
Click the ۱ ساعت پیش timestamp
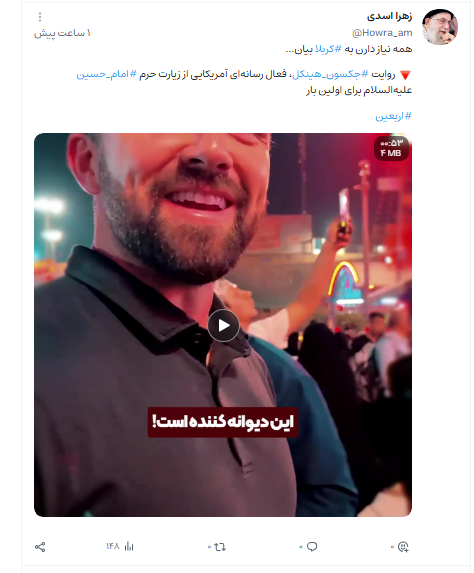(62, 33)
